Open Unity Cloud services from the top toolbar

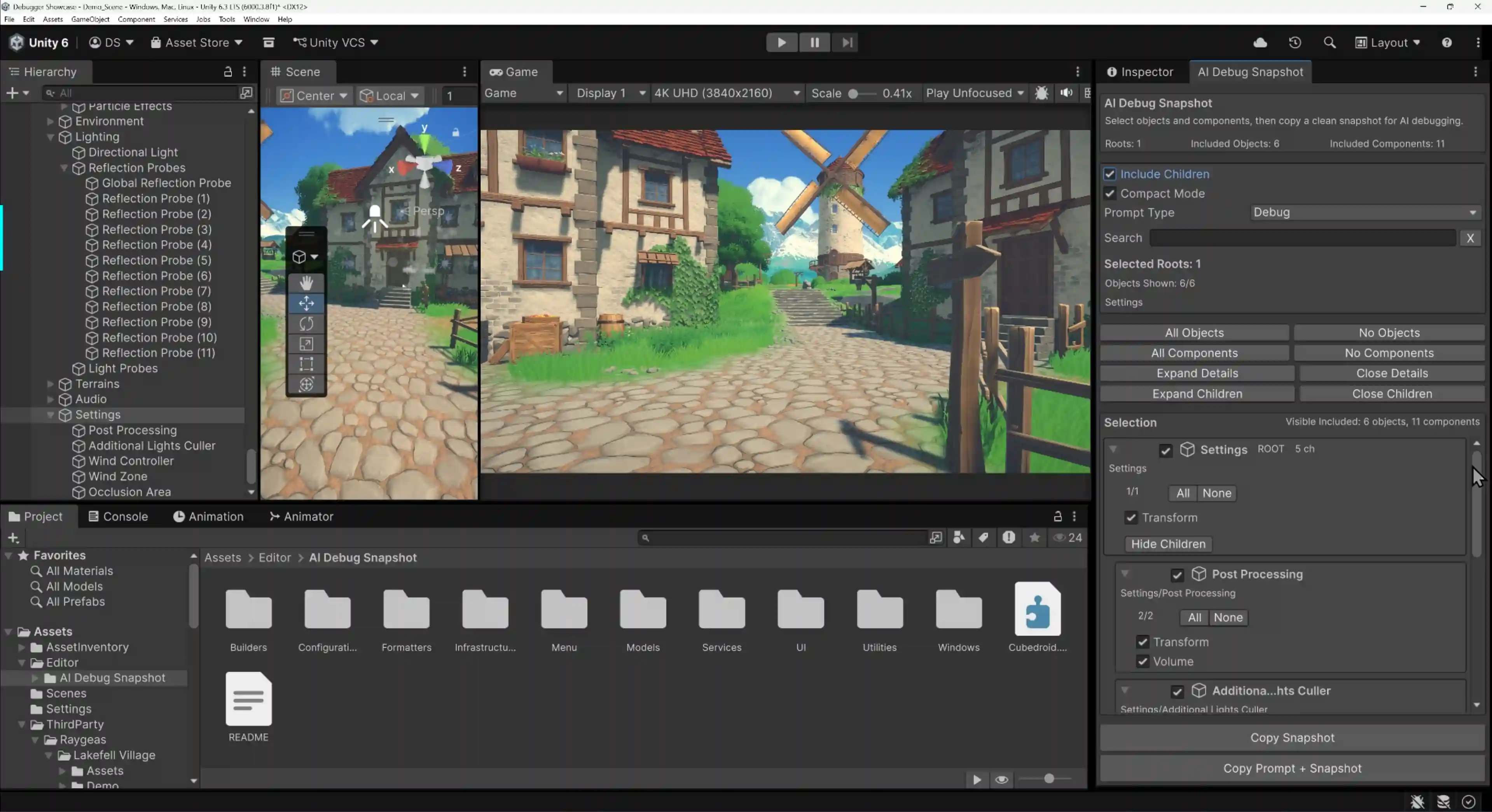(1260, 42)
